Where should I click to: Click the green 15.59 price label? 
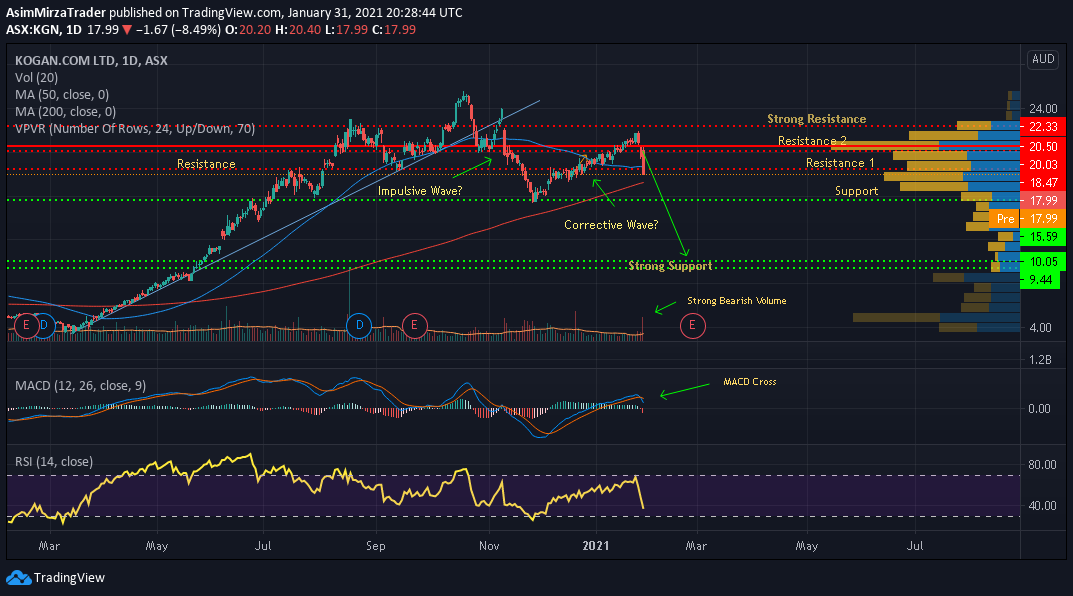pyautogui.click(x=1043, y=237)
